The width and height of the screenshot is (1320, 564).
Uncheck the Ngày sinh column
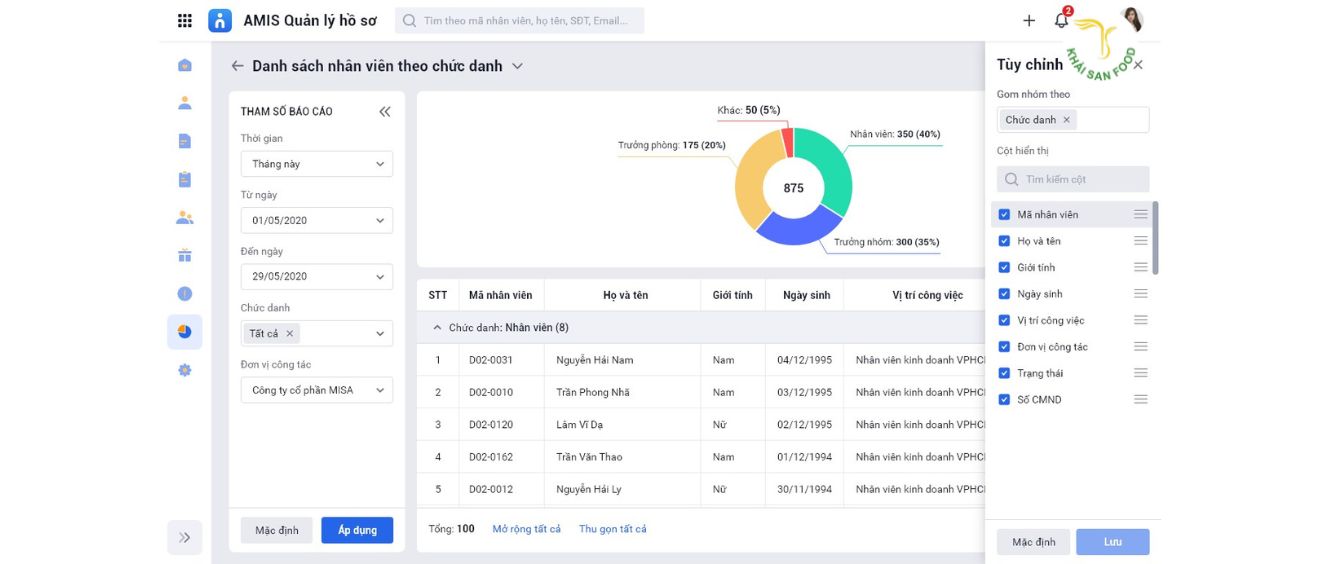click(x=1004, y=294)
